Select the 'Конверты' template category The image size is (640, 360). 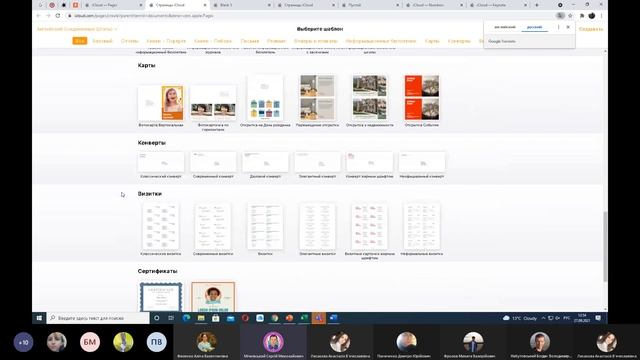click(459, 41)
